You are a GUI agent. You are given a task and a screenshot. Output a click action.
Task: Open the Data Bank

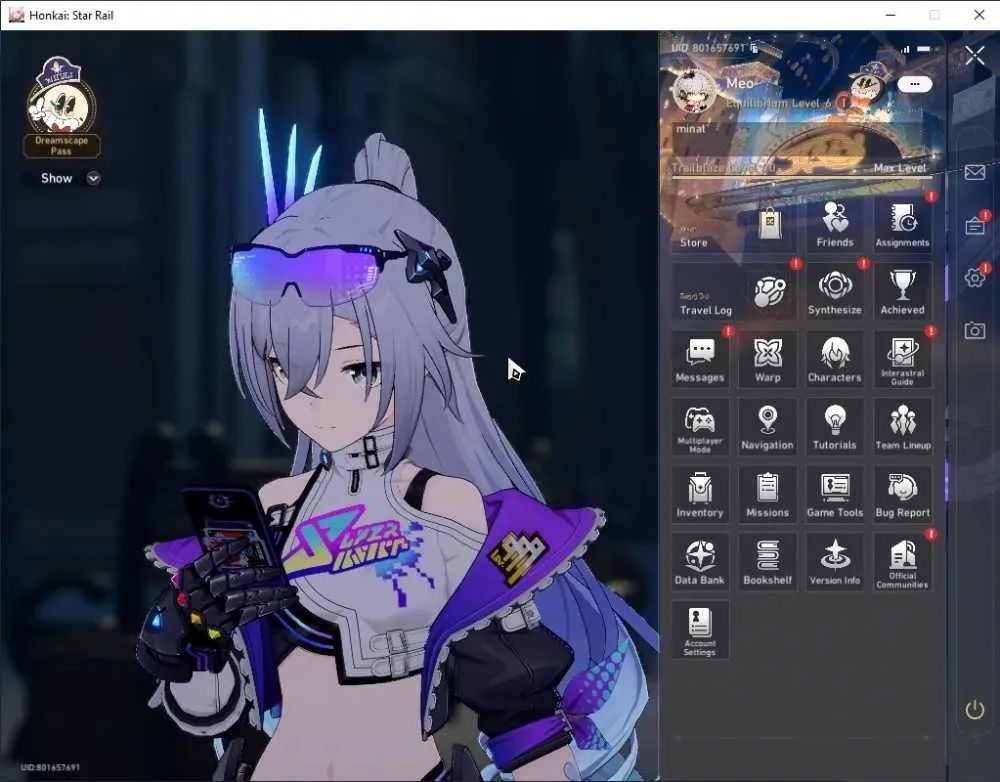click(x=700, y=563)
